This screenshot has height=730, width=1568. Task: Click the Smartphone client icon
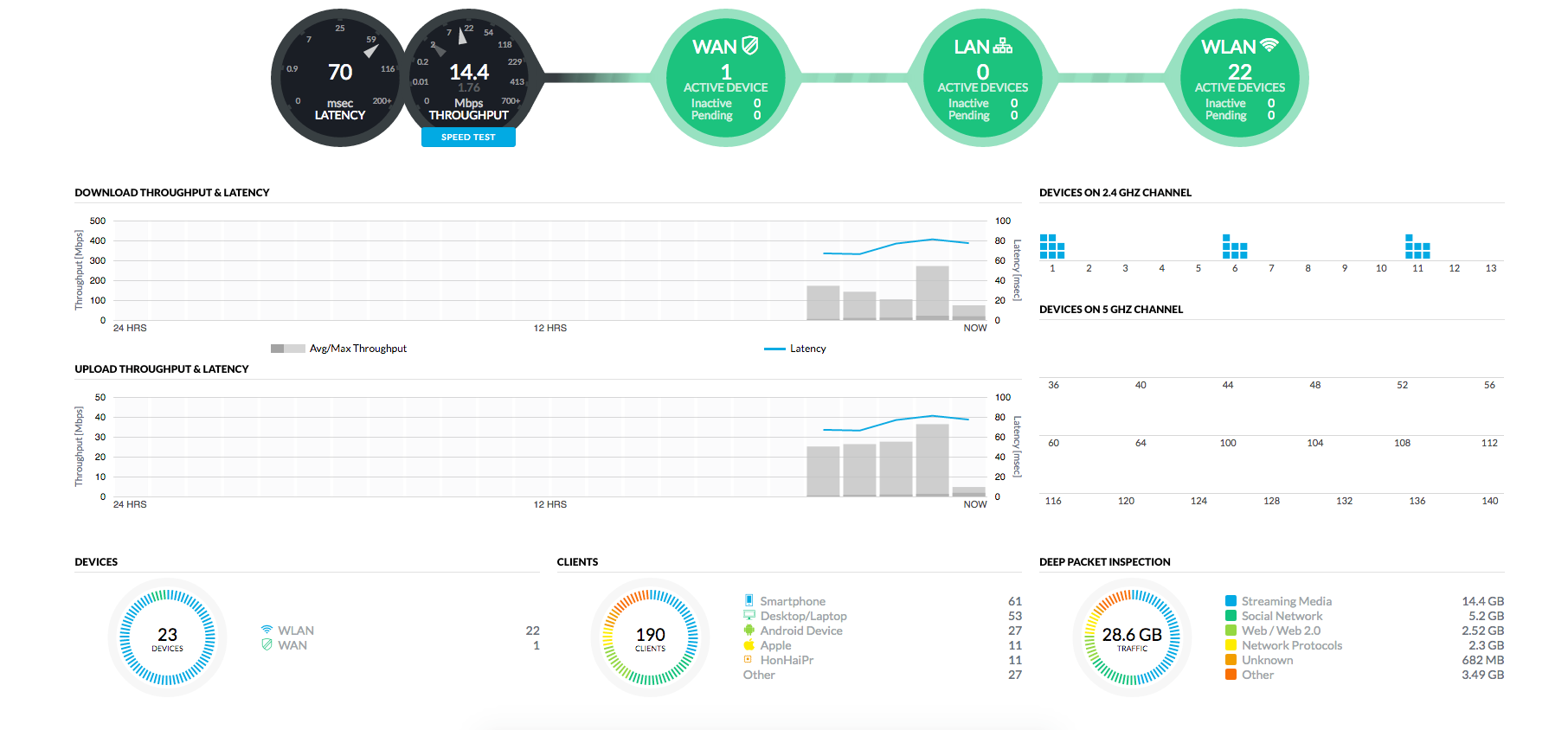[749, 600]
